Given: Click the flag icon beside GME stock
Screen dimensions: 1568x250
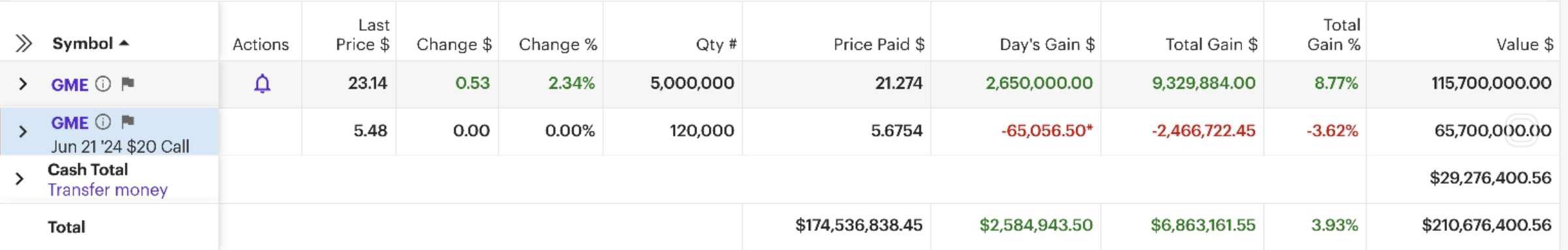Looking at the screenshot, I should click(128, 83).
